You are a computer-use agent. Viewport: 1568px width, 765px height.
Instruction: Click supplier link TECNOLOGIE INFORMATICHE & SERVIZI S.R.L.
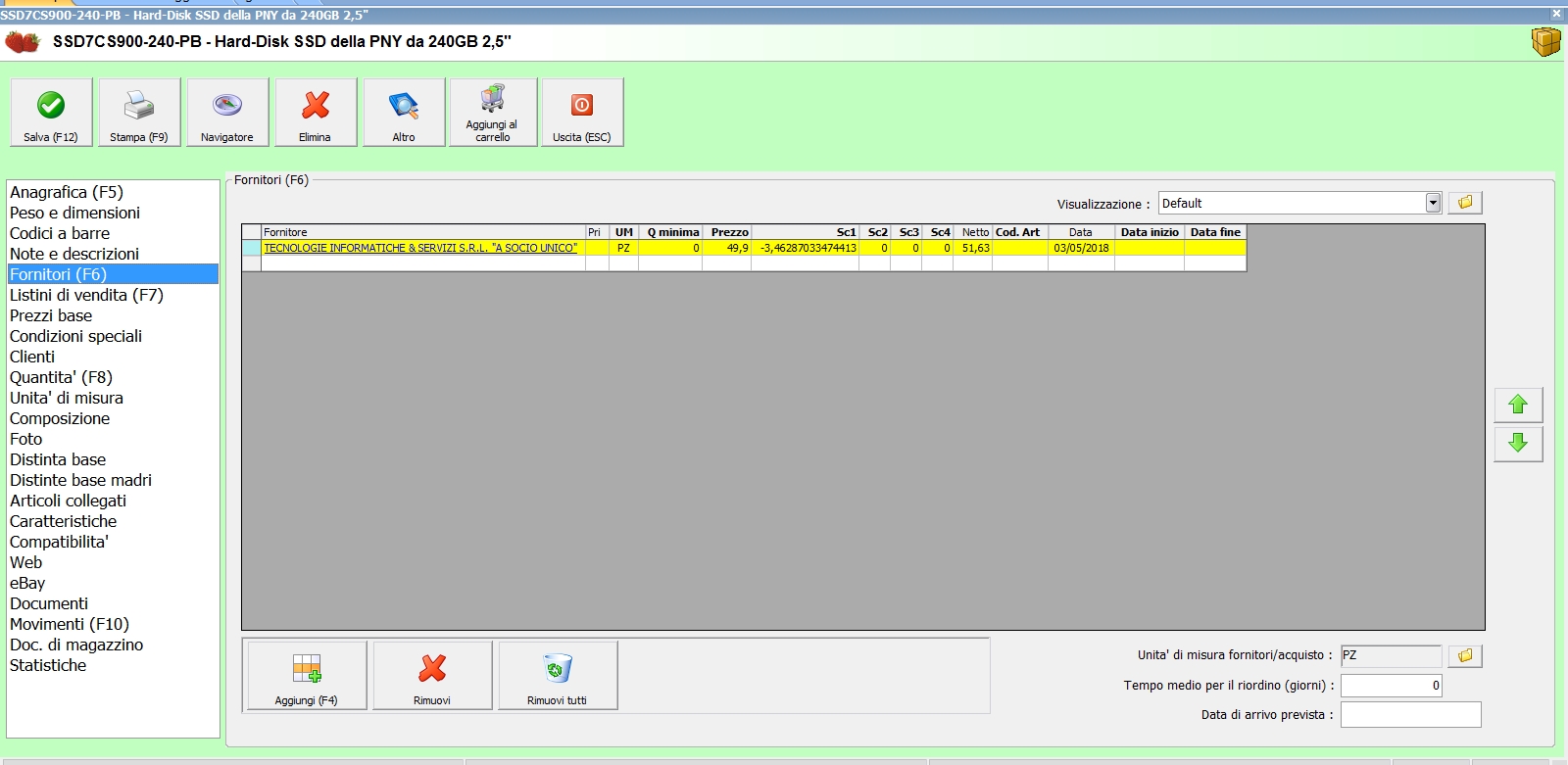point(420,248)
